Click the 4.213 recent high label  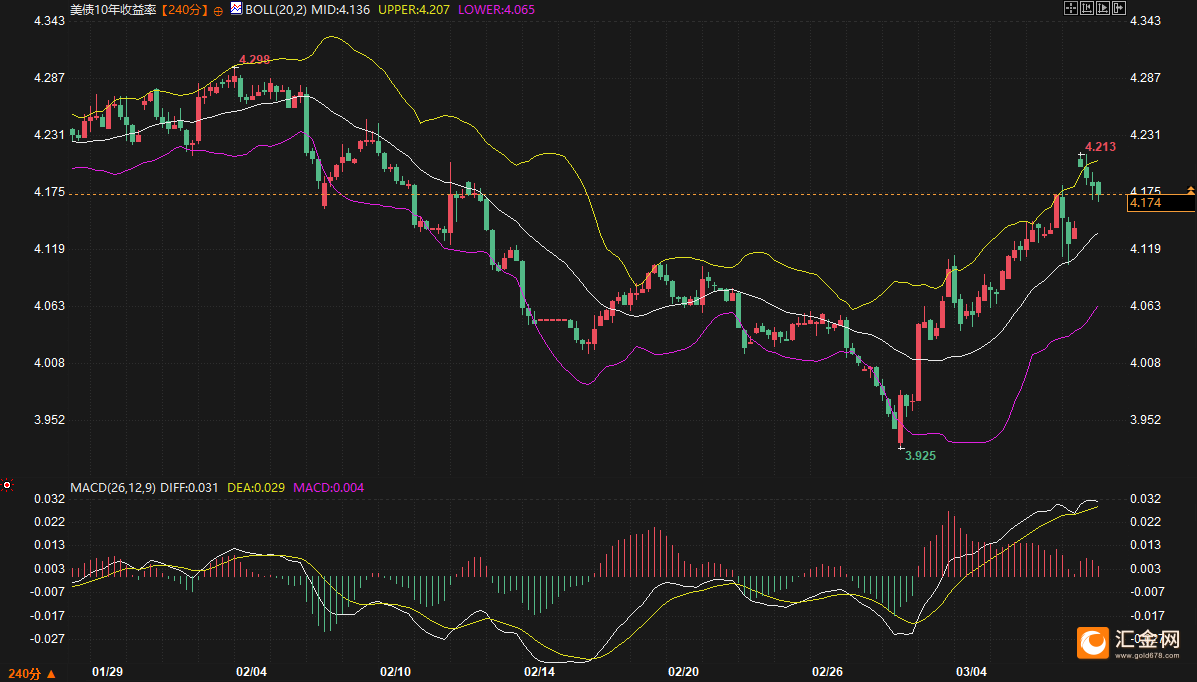1100,146
